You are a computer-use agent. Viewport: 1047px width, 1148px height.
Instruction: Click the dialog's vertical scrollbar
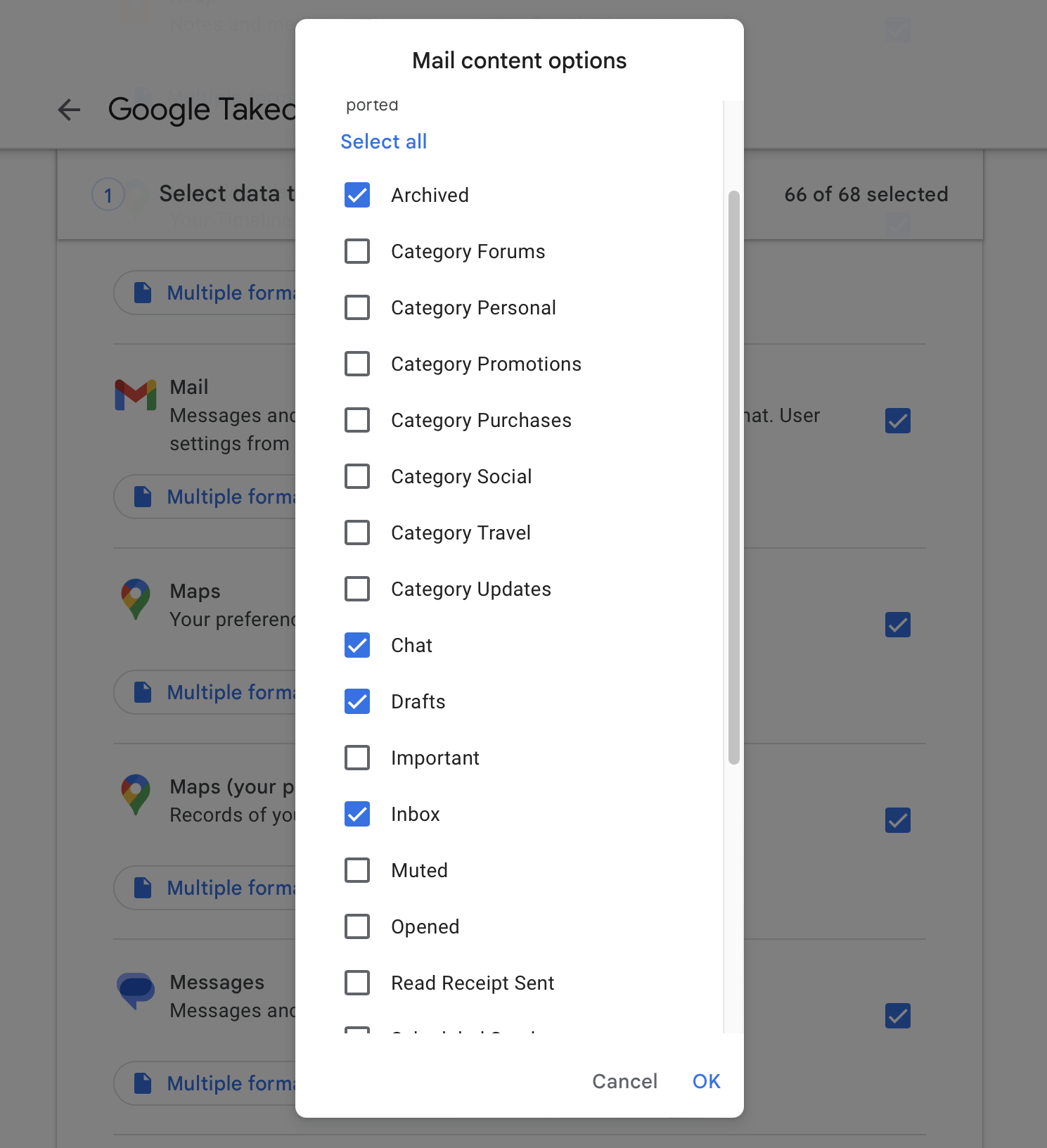[733, 477]
